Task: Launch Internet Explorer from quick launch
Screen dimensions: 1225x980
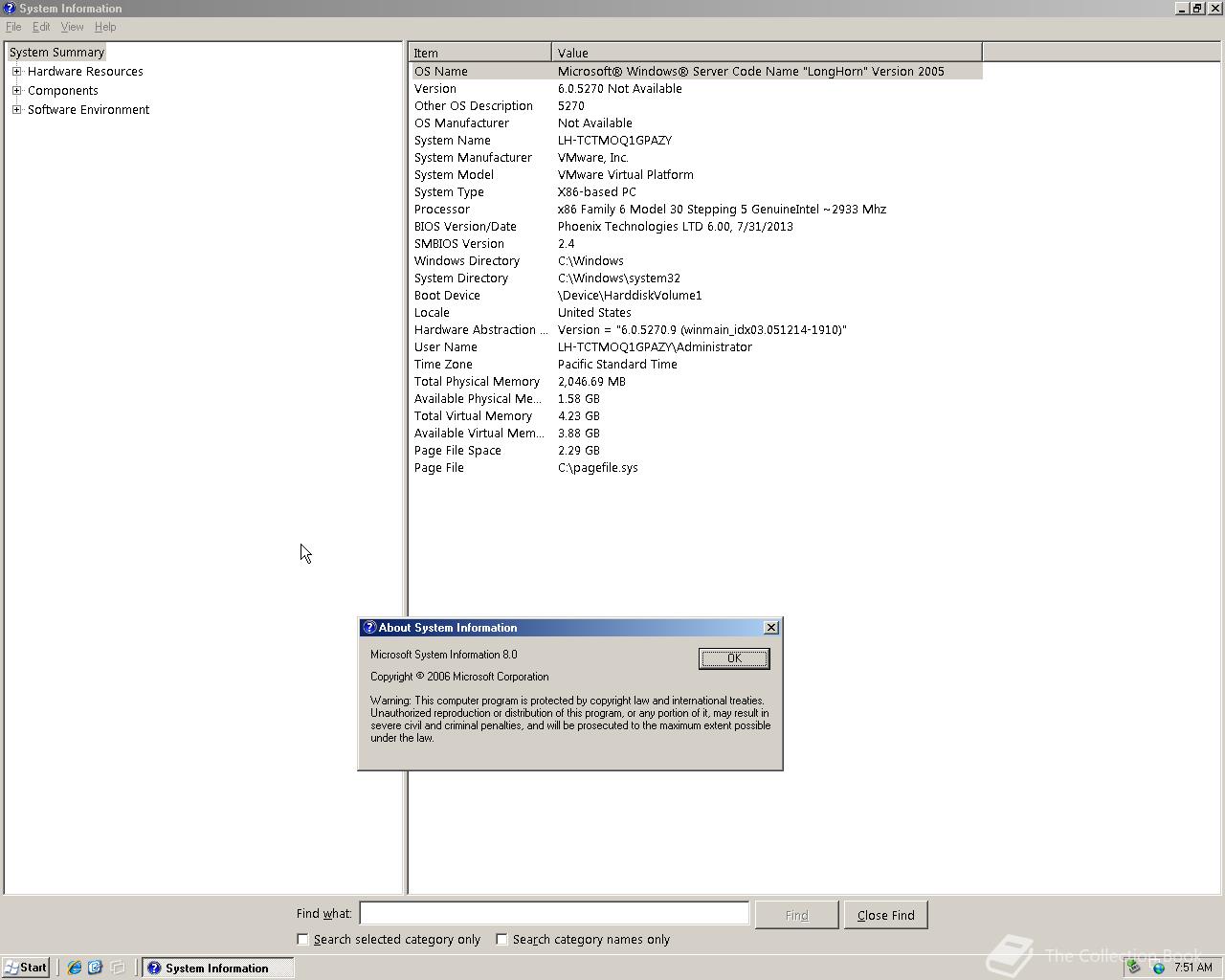Action: click(74, 968)
